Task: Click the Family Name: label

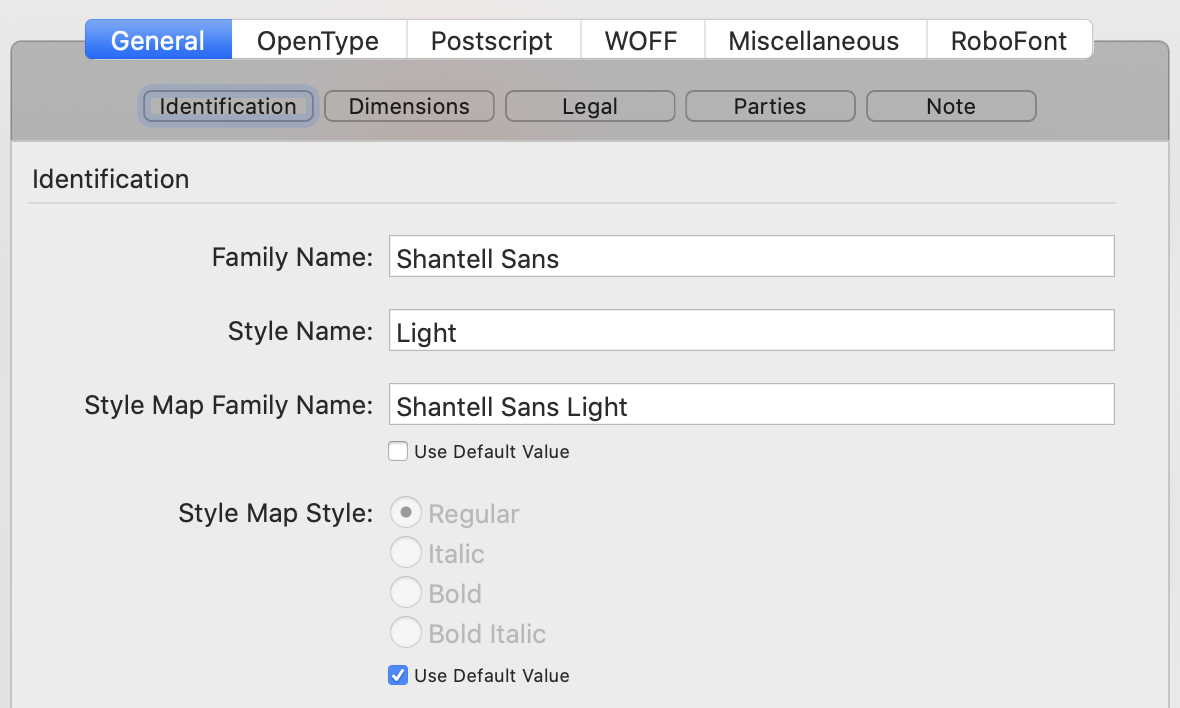Action: tap(292, 257)
